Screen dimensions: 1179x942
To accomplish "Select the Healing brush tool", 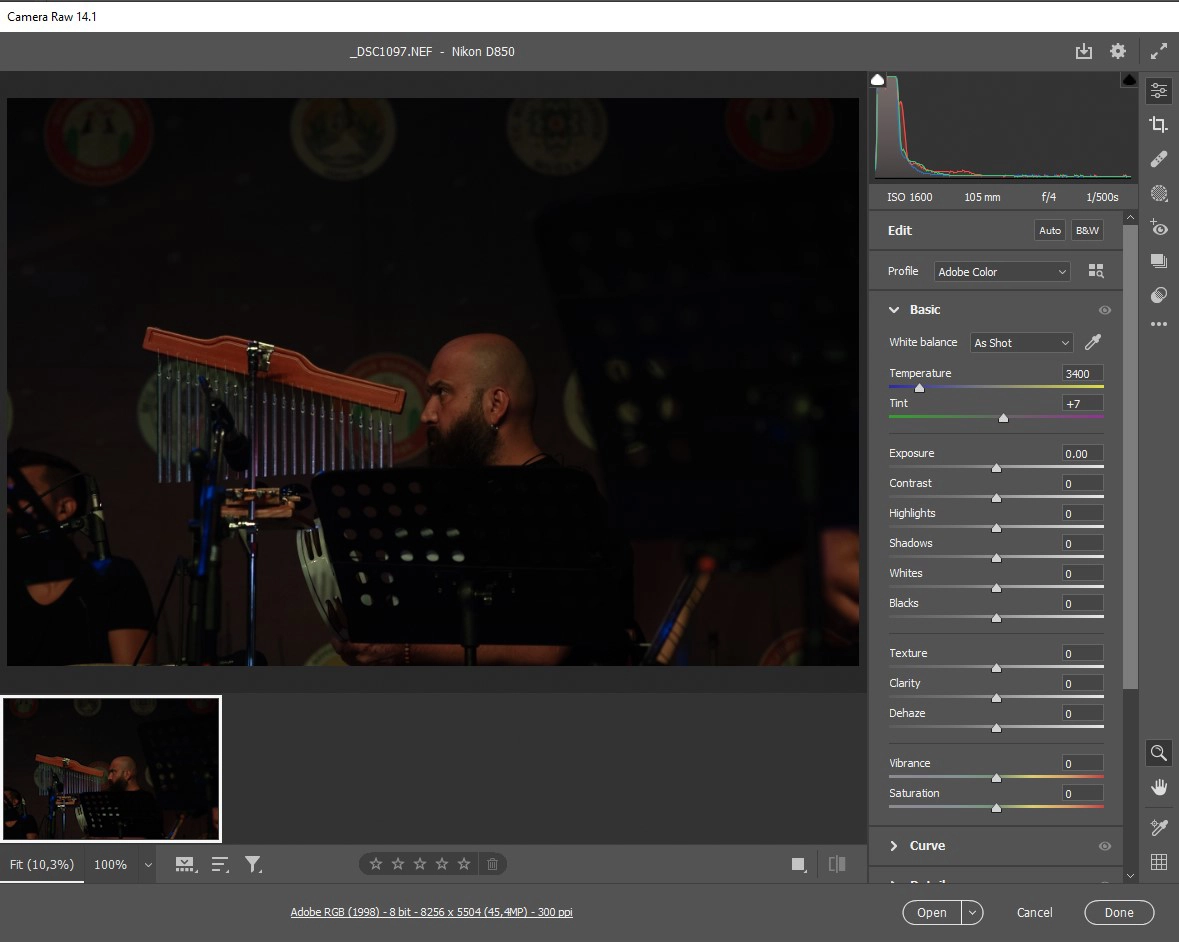I will [1159, 159].
